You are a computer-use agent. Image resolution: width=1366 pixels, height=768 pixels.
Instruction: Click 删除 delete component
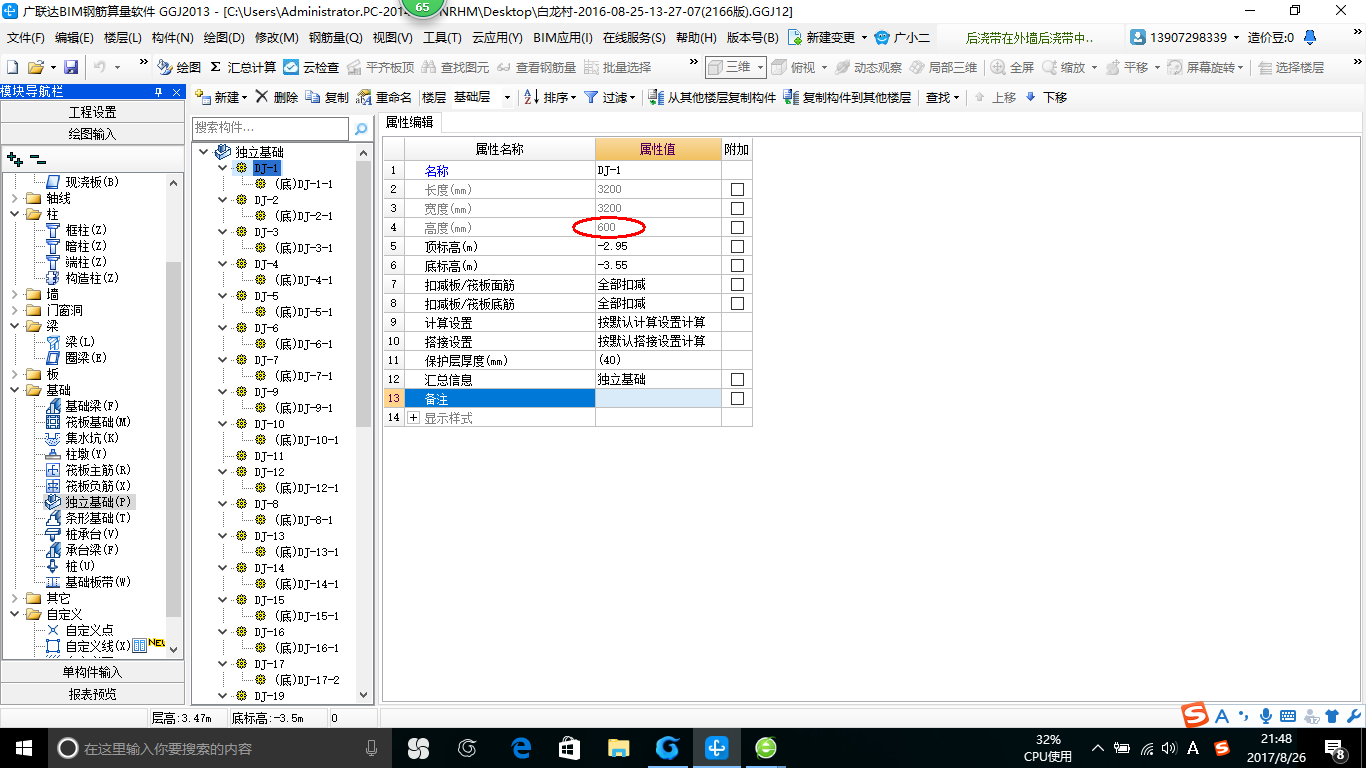coord(277,97)
